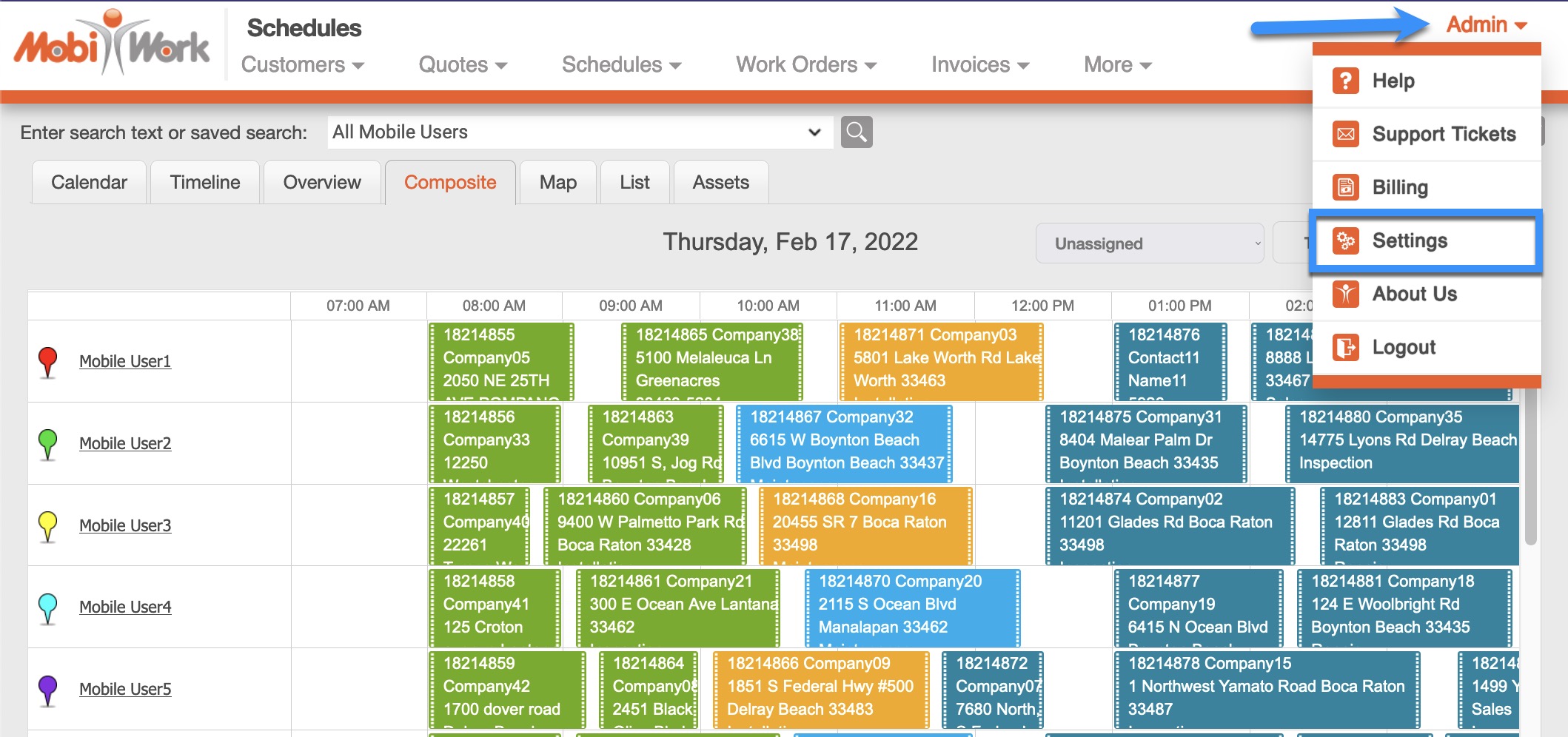The image size is (1568, 737).
Task: Open the Unassigned dropdown
Action: (x=1149, y=243)
